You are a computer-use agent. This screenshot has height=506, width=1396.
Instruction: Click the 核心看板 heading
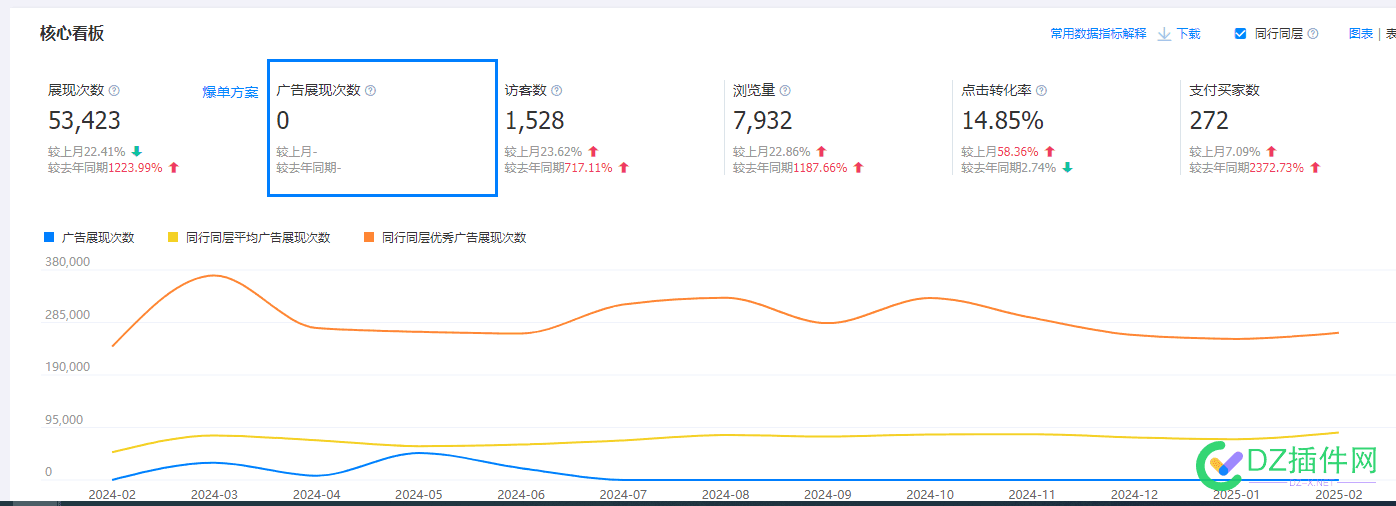click(72, 33)
